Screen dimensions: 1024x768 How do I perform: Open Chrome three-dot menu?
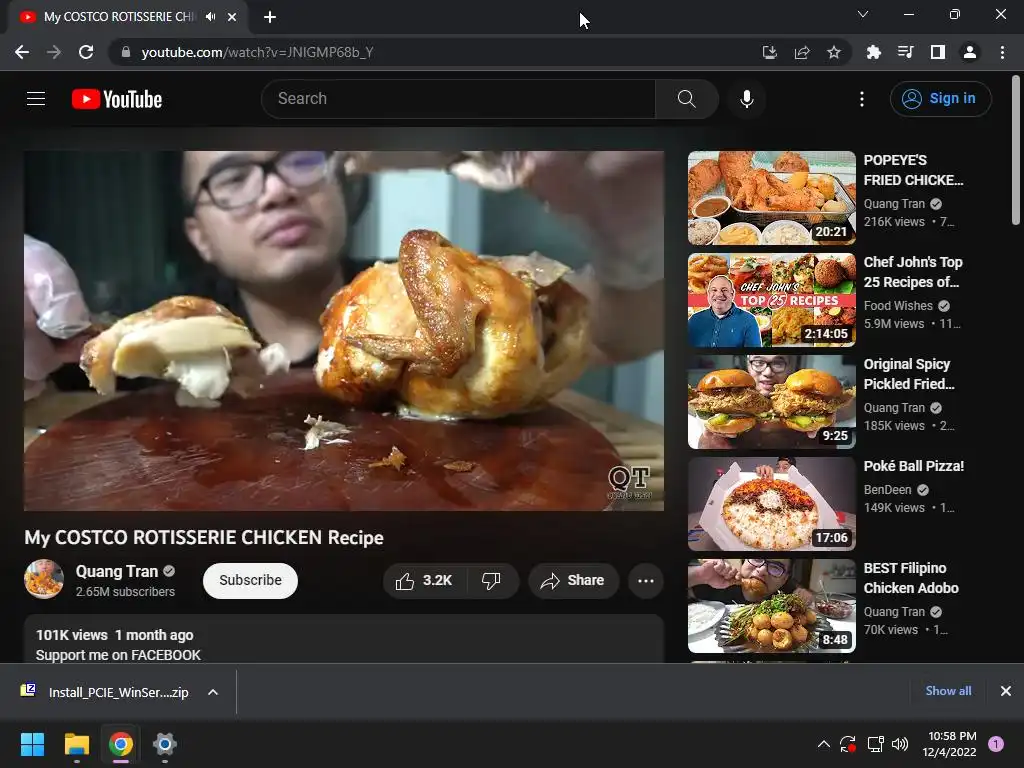pos(1002,52)
